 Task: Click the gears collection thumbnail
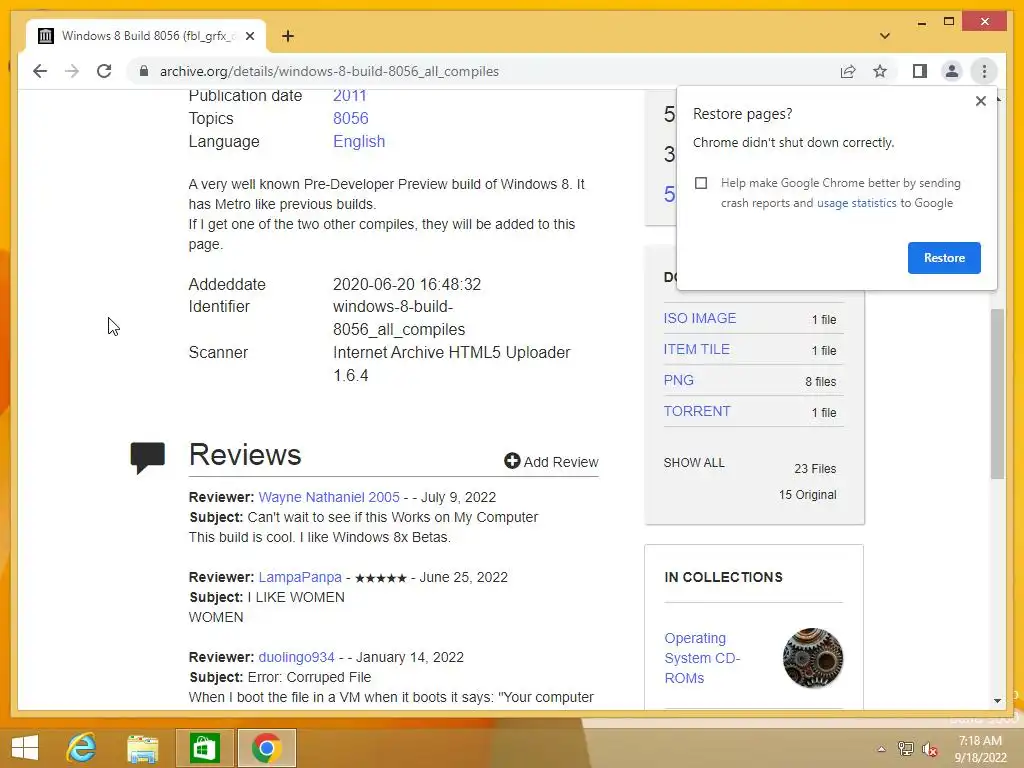[x=812, y=658]
